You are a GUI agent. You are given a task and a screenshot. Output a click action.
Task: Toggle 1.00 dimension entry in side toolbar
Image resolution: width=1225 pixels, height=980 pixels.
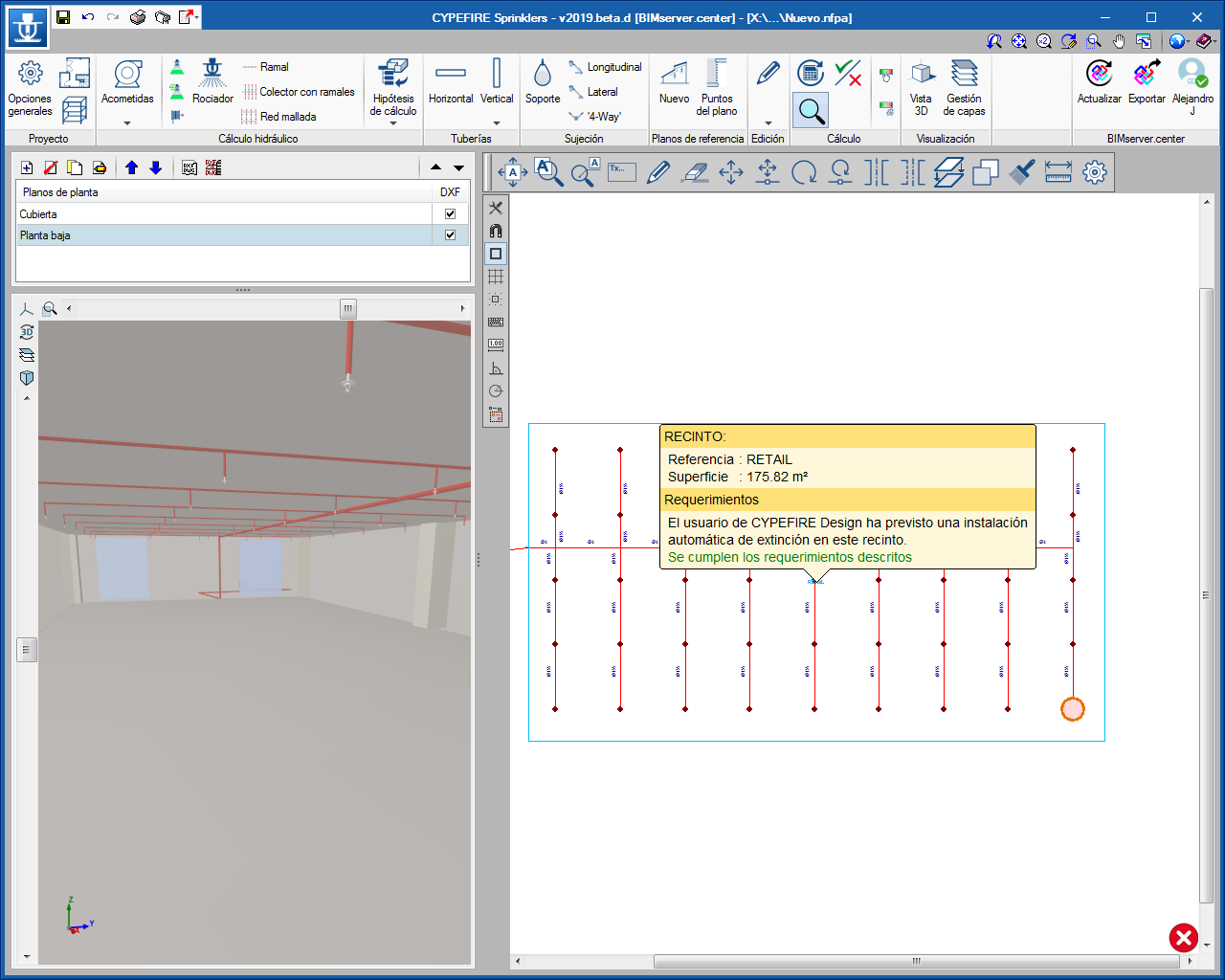pos(496,345)
